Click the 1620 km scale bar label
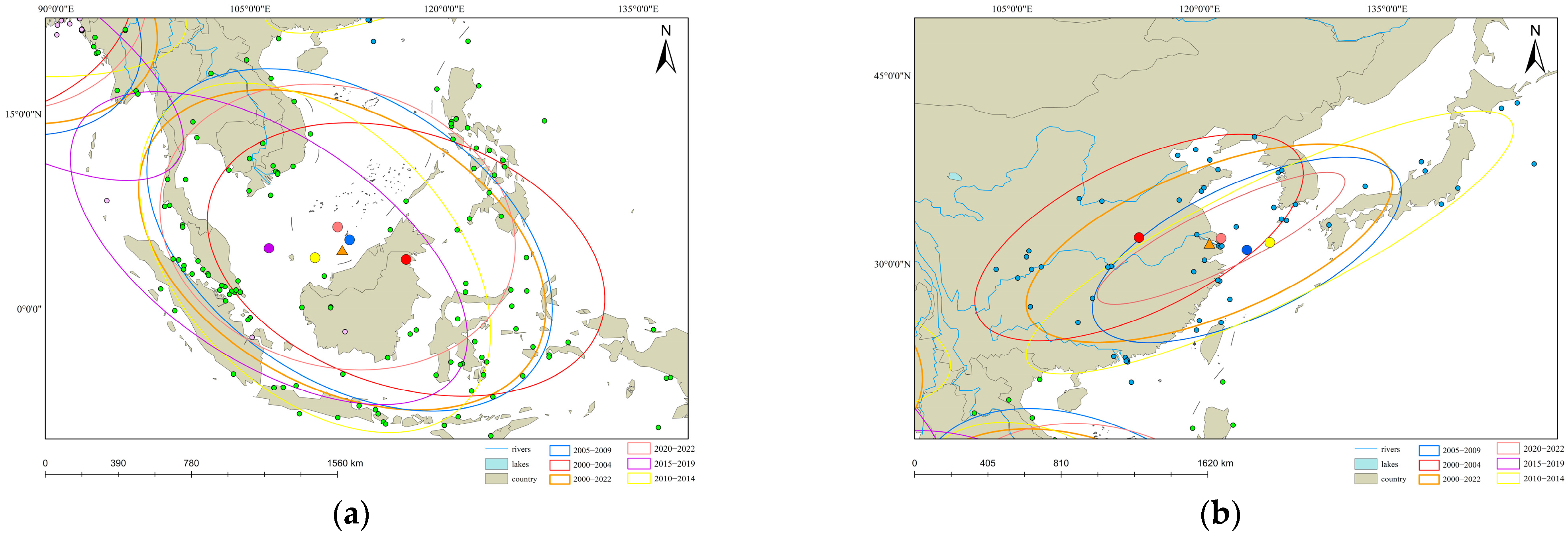Screen dimensions: 1568x537 (x=1215, y=463)
